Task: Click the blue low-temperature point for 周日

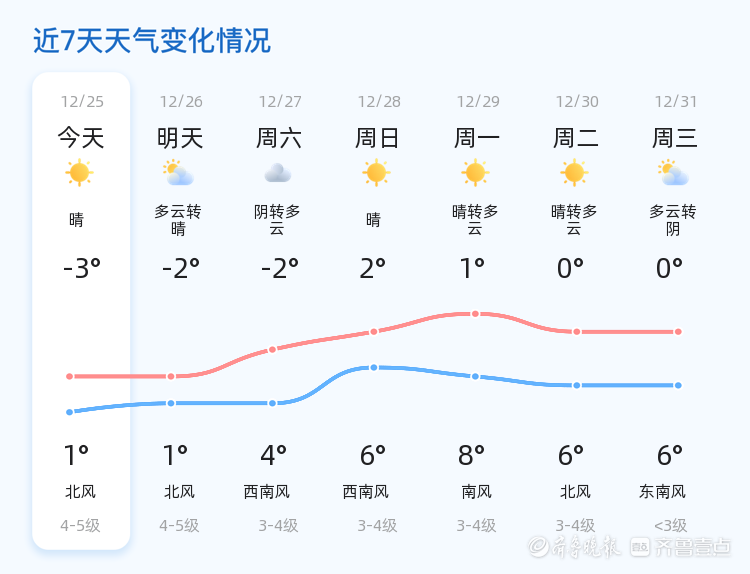Action: (374, 367)
